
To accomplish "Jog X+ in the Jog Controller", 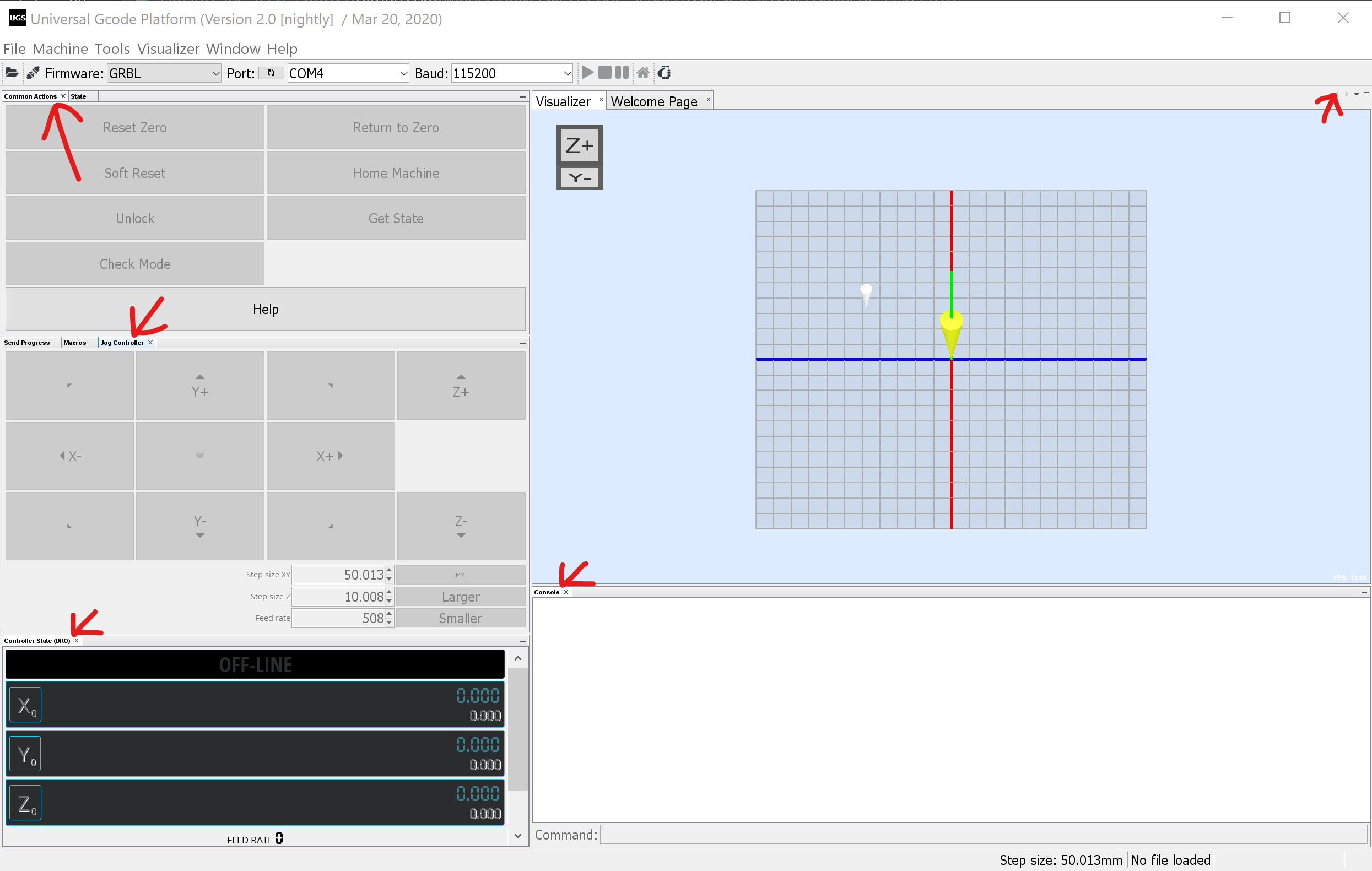I will [331, 456].
